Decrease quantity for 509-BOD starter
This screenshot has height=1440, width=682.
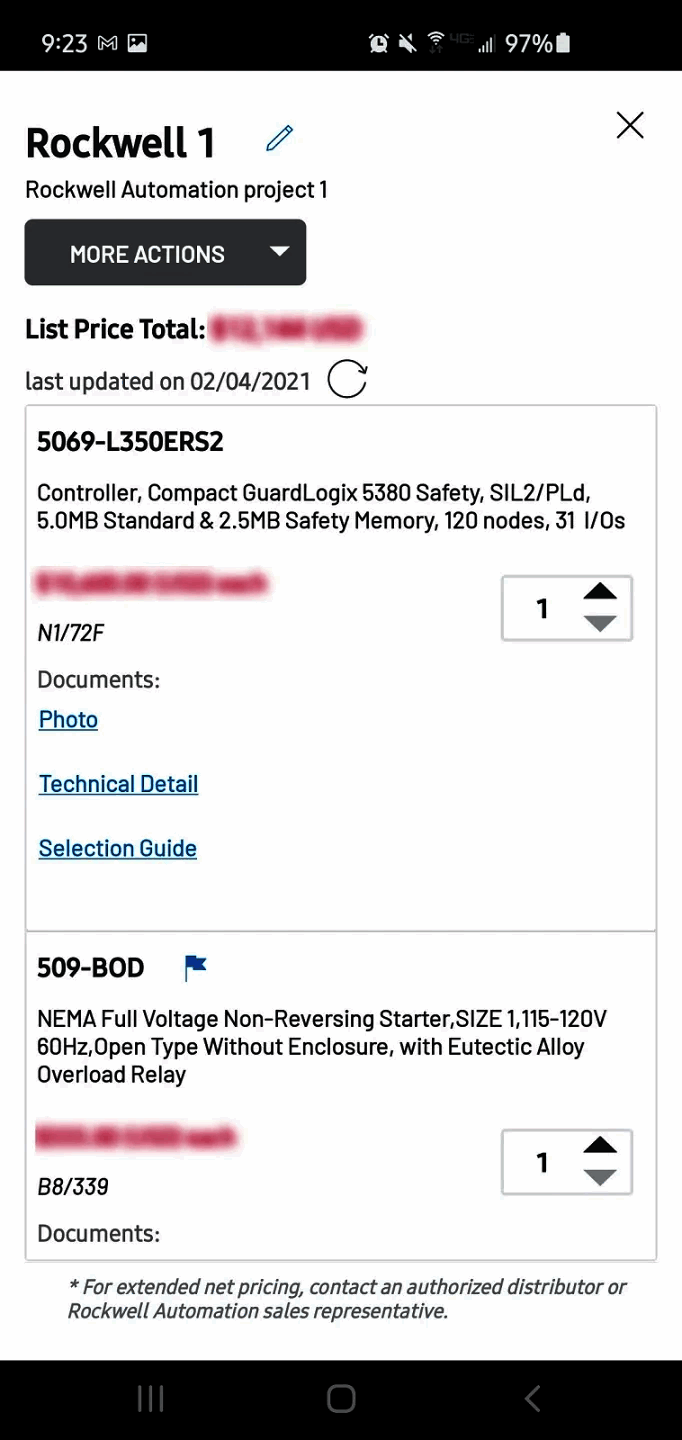tap(600, 1177)
